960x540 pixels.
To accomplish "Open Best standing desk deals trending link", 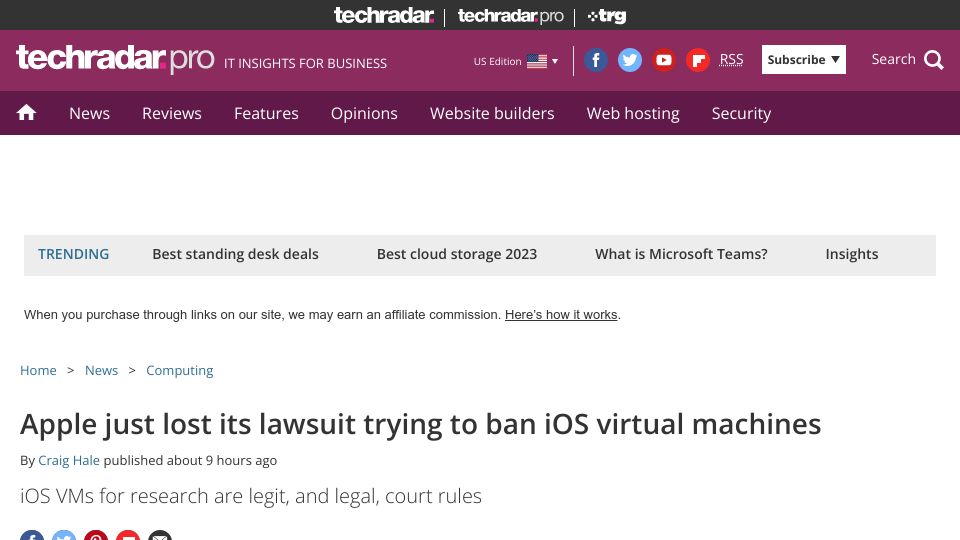I will [236, 254].
